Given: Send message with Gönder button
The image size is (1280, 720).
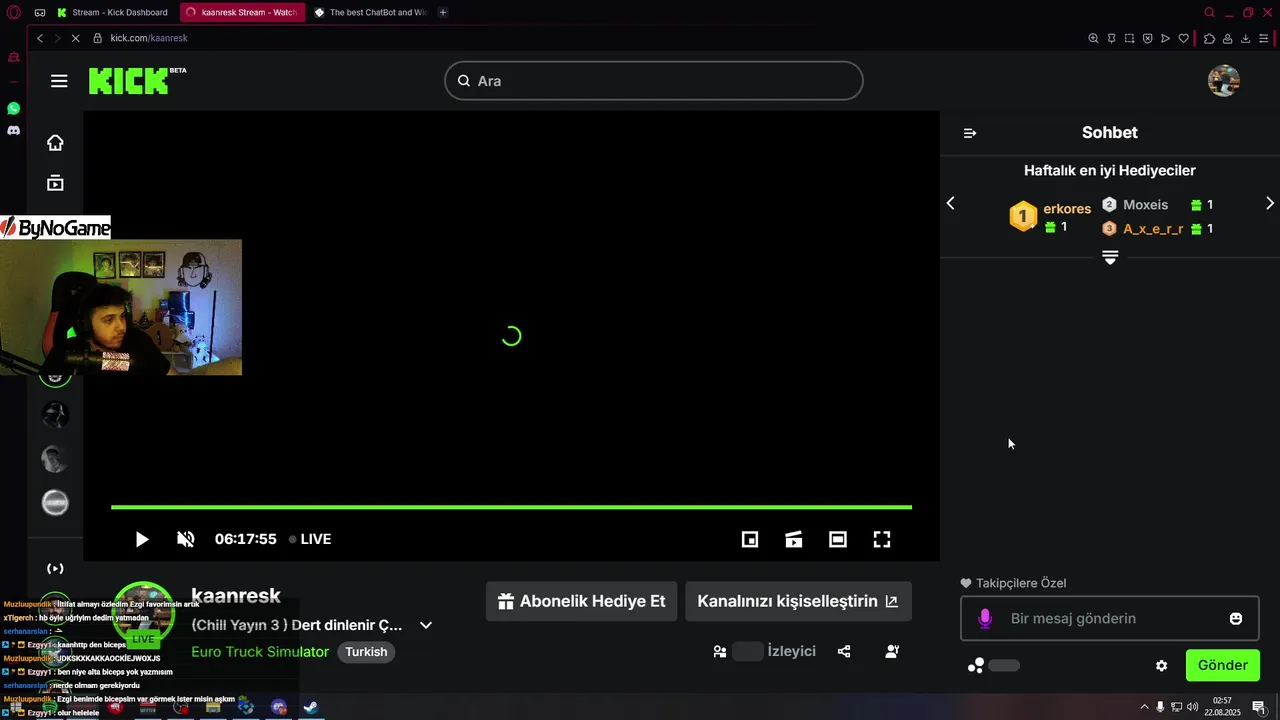Looking at the screenshot, I should (x=1222, y=665).
